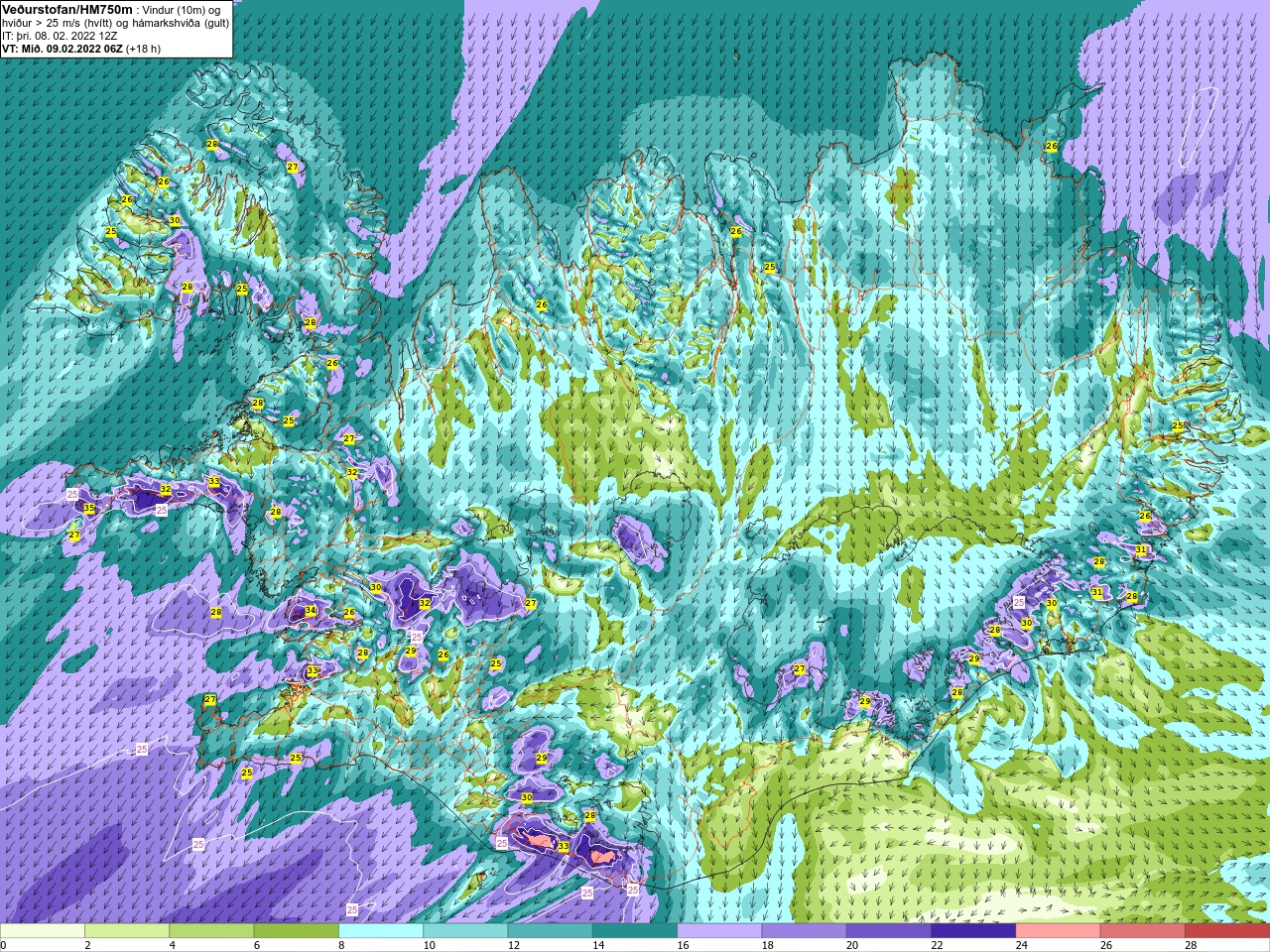Select the dark teal 14–16 m/s legend swatch
Viewport: 1270px width, 952px height.
(635, 931)
